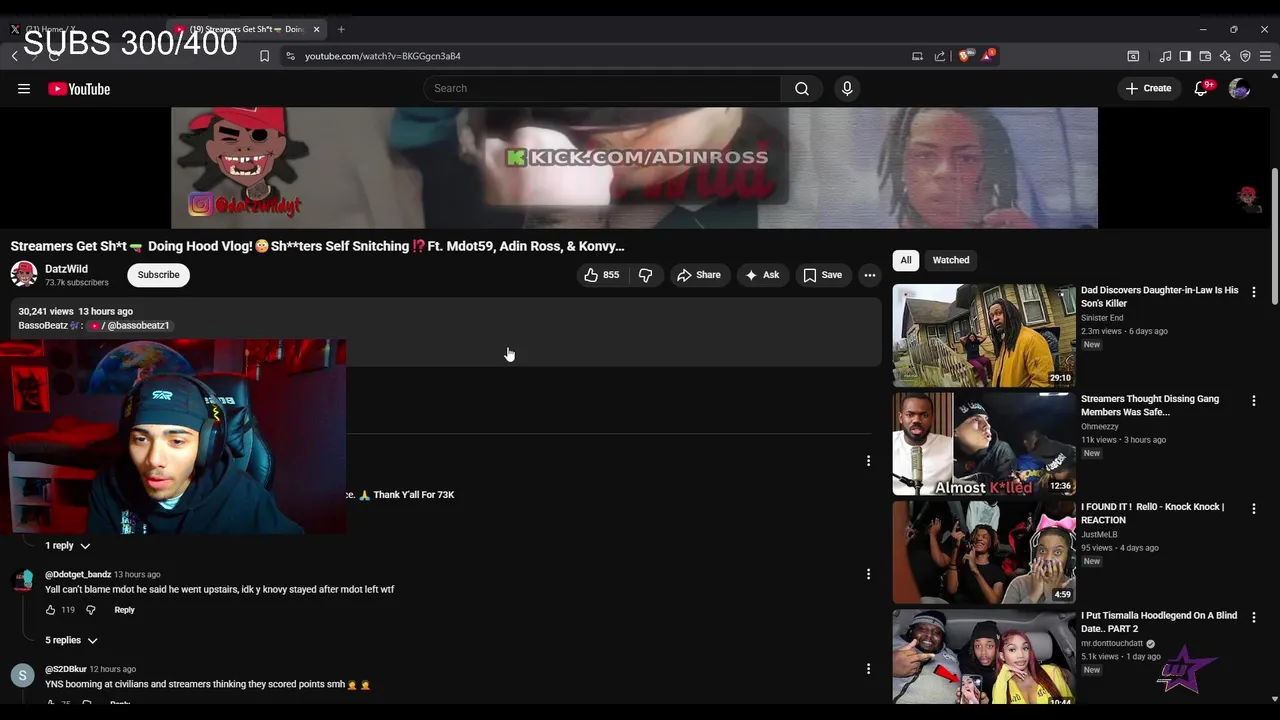Open Tismalla Hoodlegend Blind Date thumbnail

pyautogui.click(x=984, y=657)
